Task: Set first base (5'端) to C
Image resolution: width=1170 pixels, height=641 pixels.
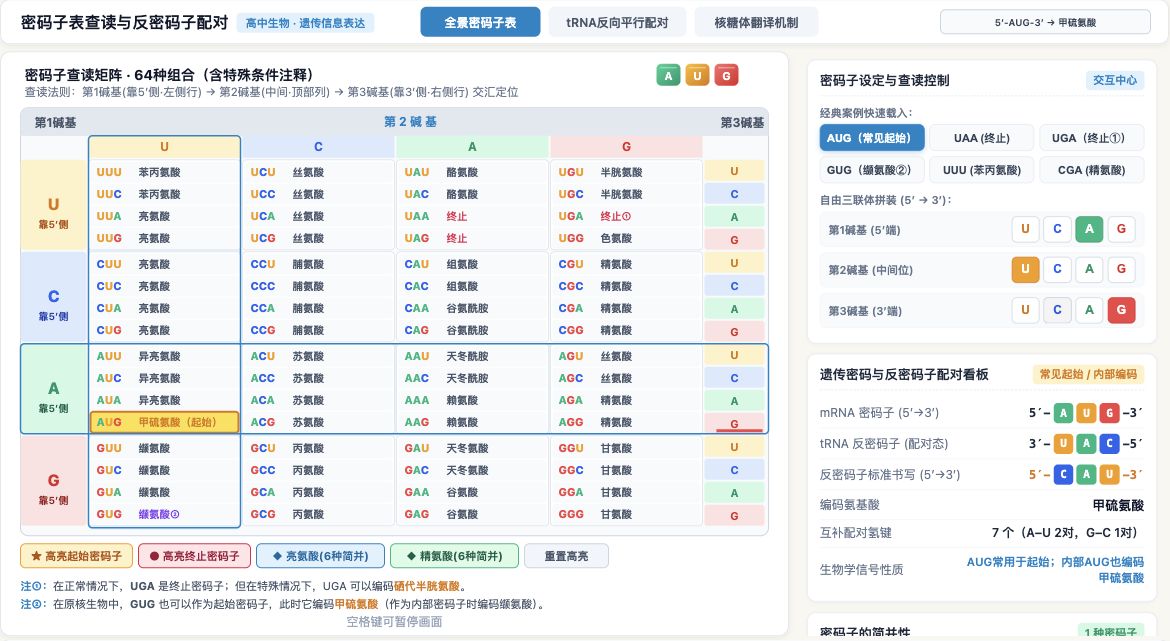Action: (x=1057, y=229)
